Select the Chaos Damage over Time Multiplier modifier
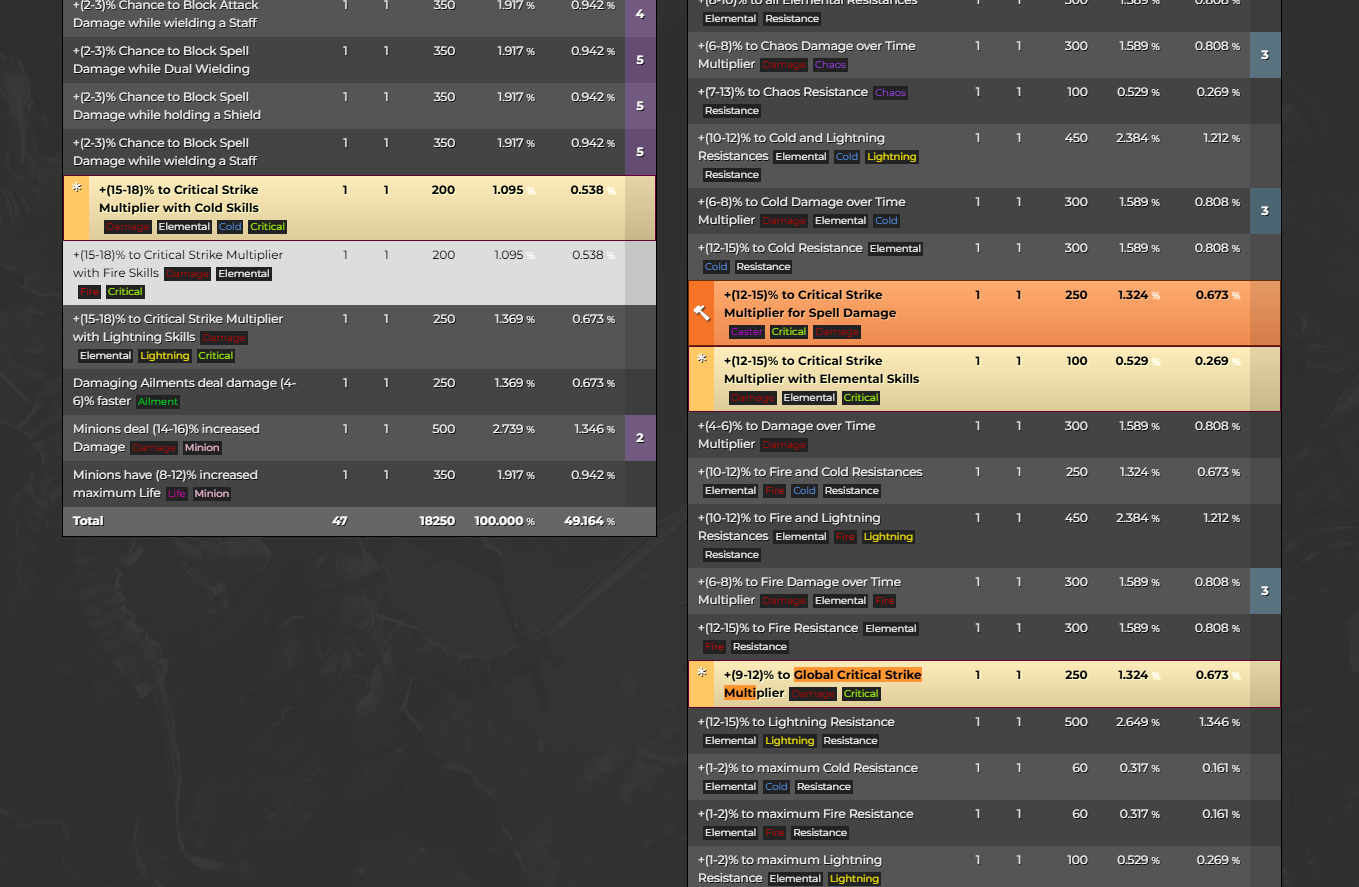The height and width of the screenshot is (887, 1359). [984, 55]
